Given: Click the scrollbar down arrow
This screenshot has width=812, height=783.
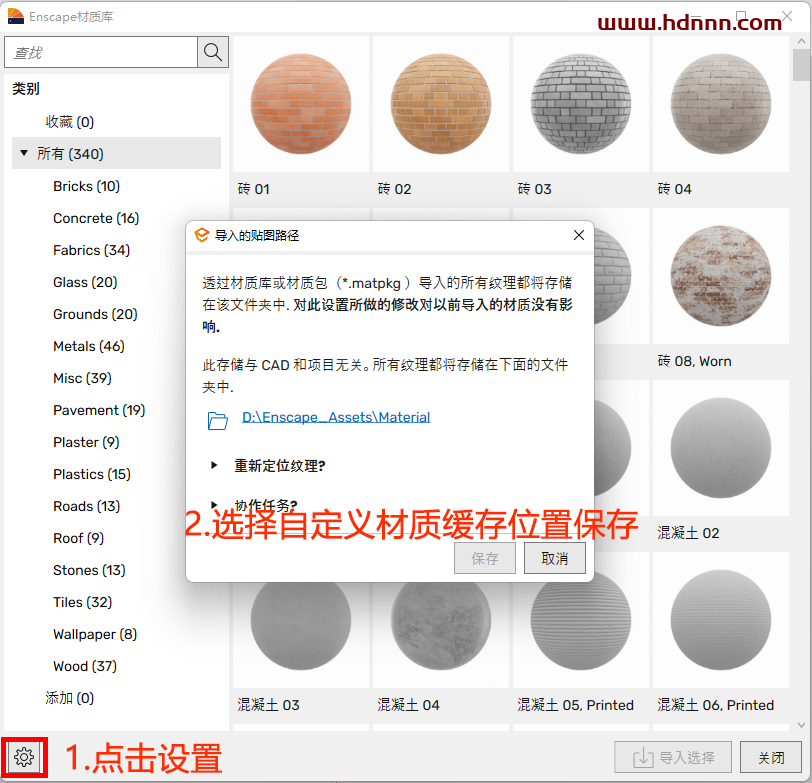Looking at the screenshot, I should (801, 725).
